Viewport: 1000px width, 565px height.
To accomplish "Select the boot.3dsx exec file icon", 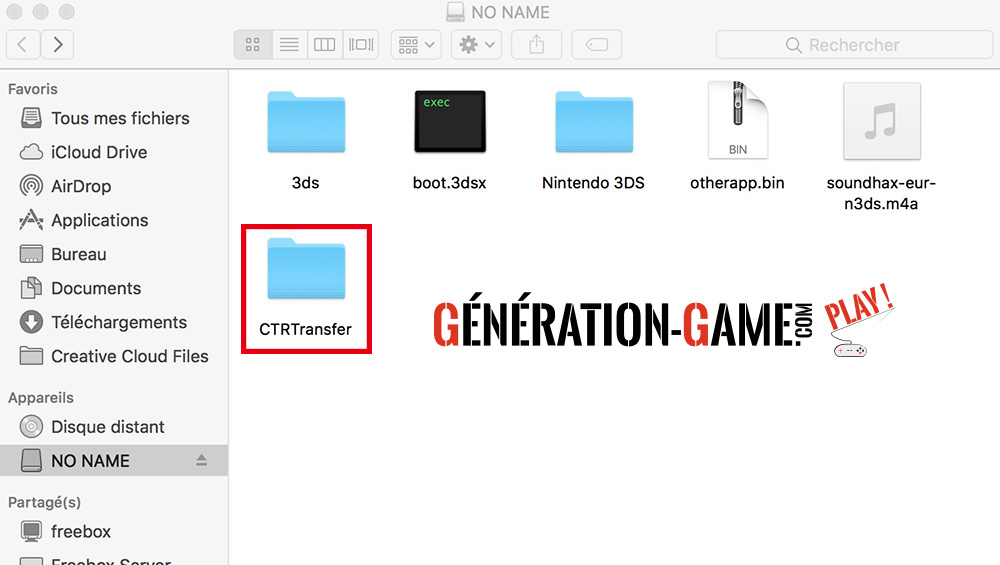I will click(x=450, y=121).
